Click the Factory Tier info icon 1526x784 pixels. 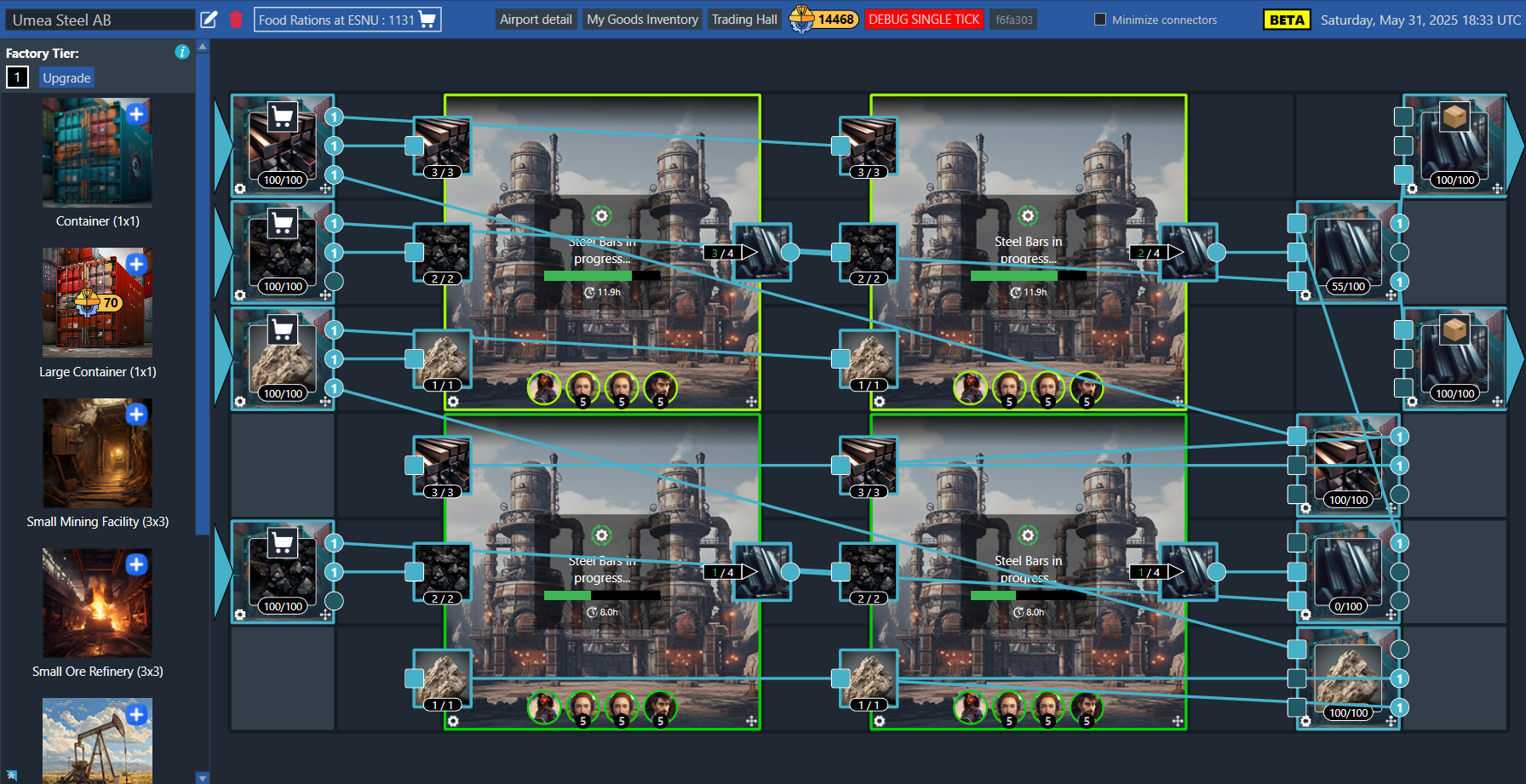coord(181,52)
